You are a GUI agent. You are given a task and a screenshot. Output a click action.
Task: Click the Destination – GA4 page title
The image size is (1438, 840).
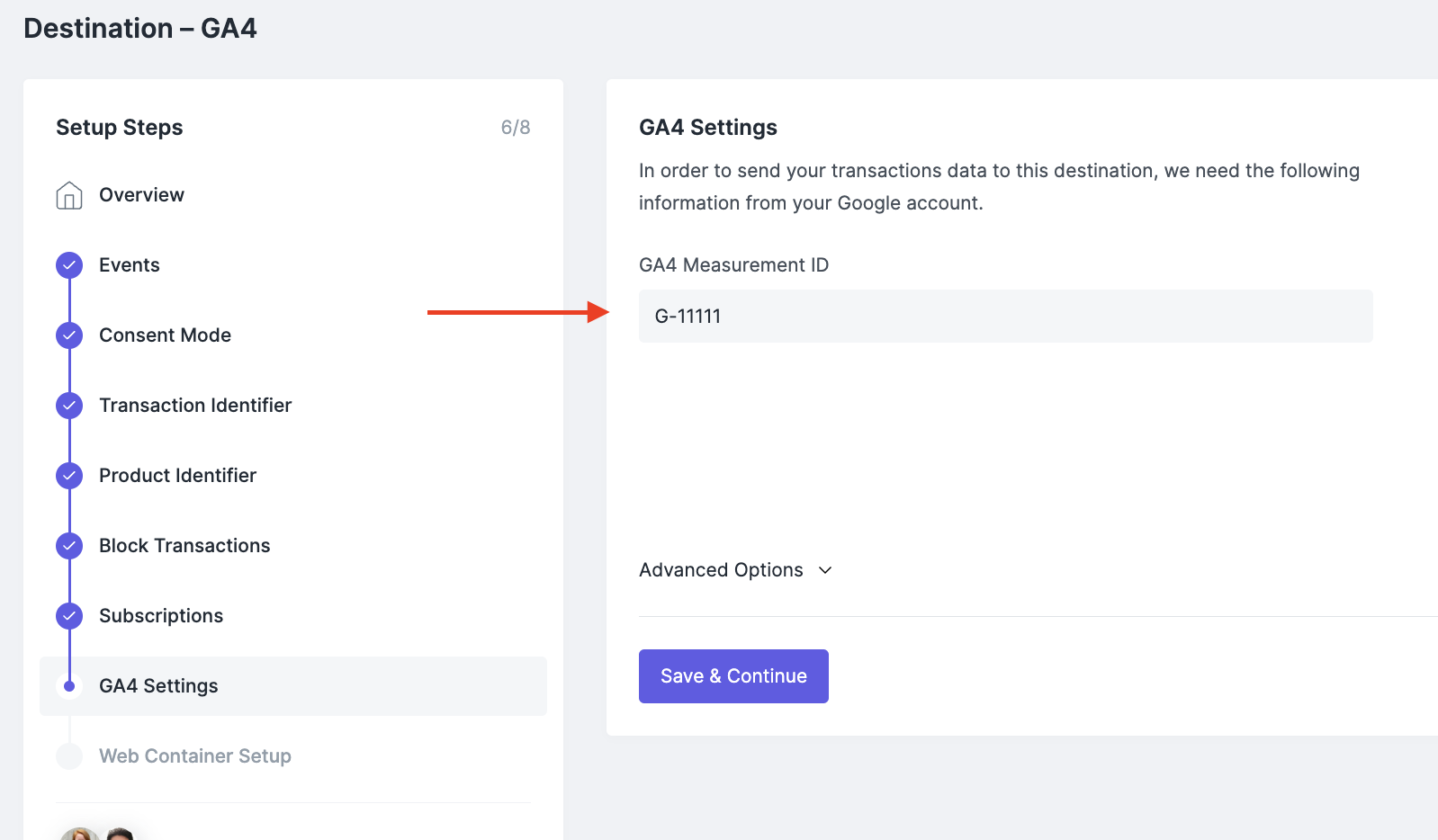pos(140,29)
